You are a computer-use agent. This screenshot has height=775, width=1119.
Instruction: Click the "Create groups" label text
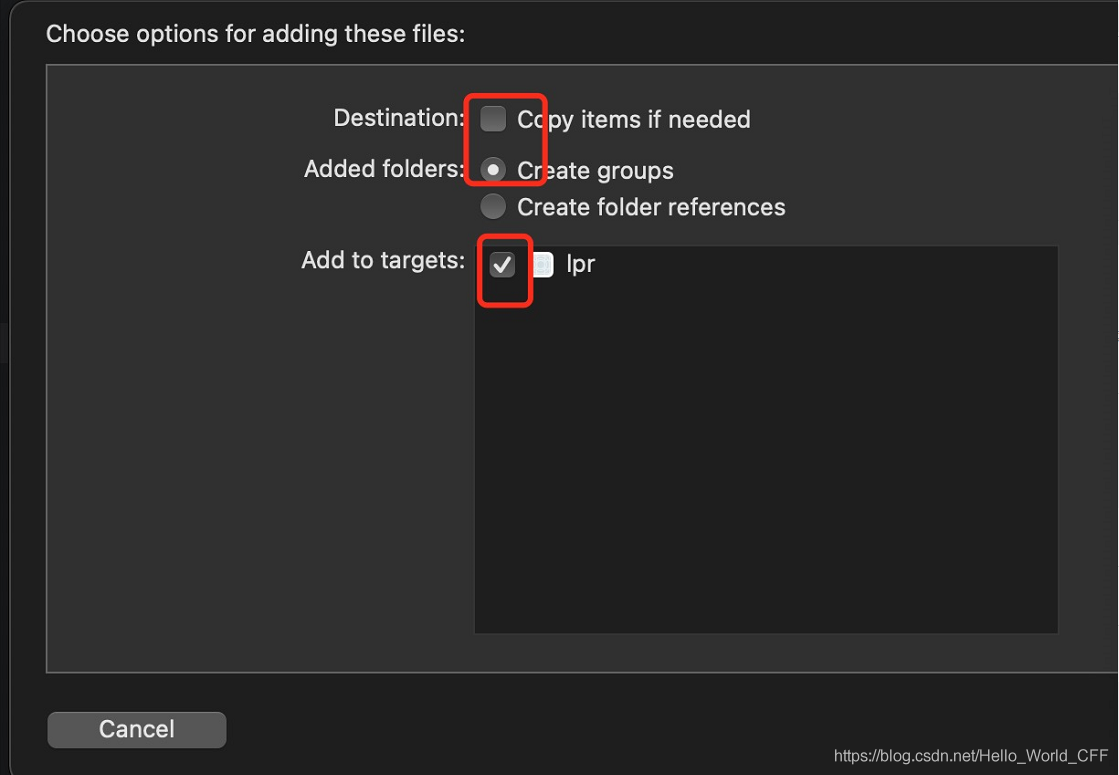click(595, 171)
